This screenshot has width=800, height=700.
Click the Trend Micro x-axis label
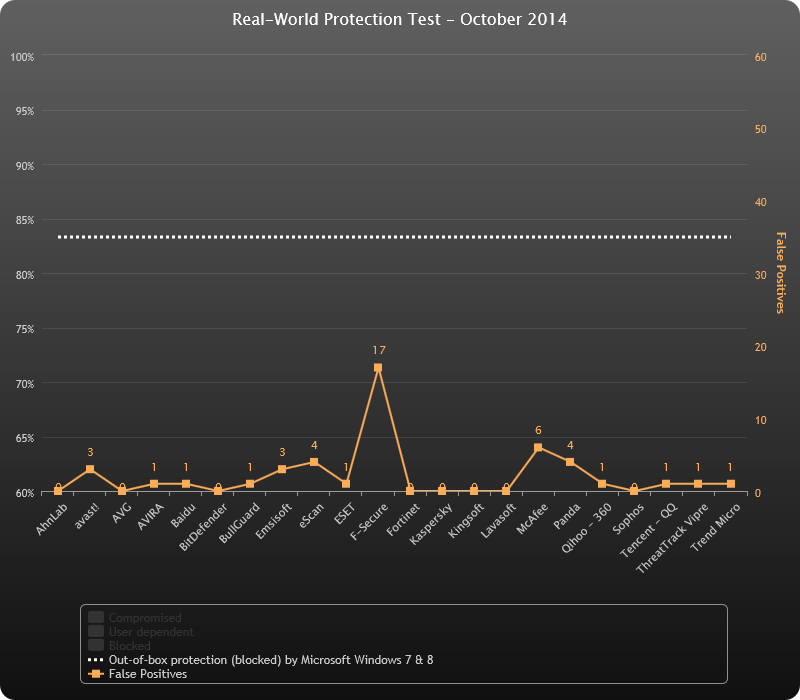coord(715,528)
